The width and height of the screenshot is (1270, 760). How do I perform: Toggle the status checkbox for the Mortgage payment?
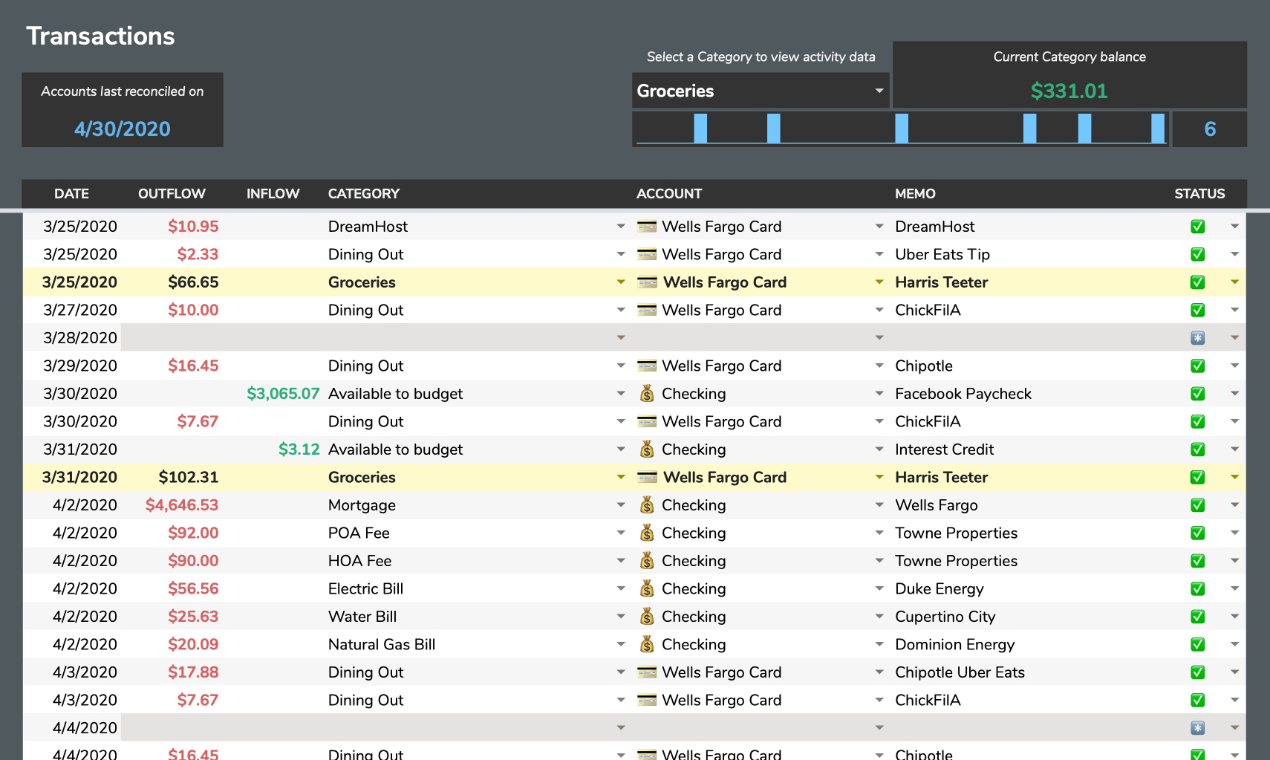coord(1198,505)
